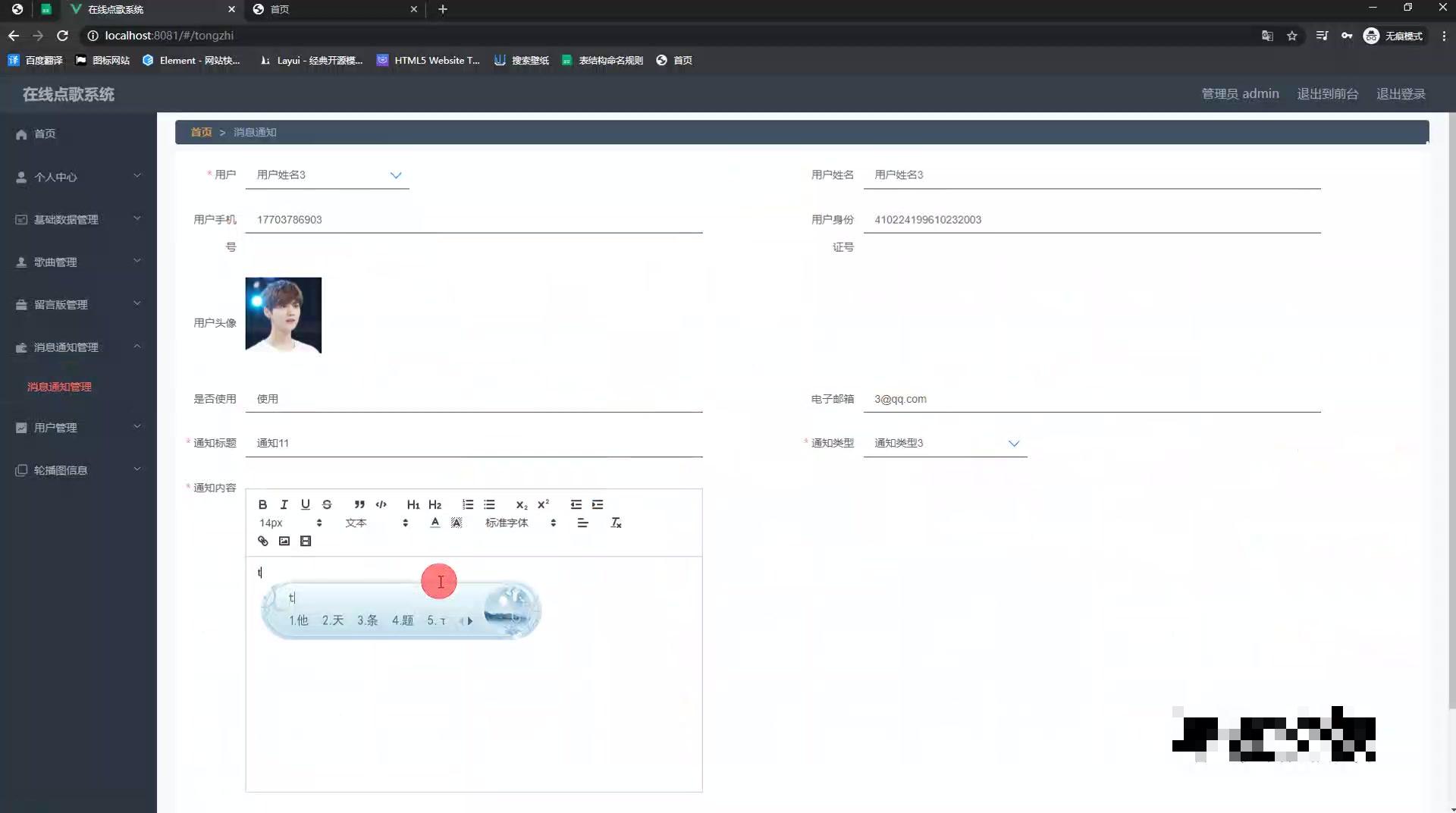Image resolution: width=1456 pixels, height=813 pixels.
Task: Click the 通知标题 input field
Action: [x=474, y=443]
